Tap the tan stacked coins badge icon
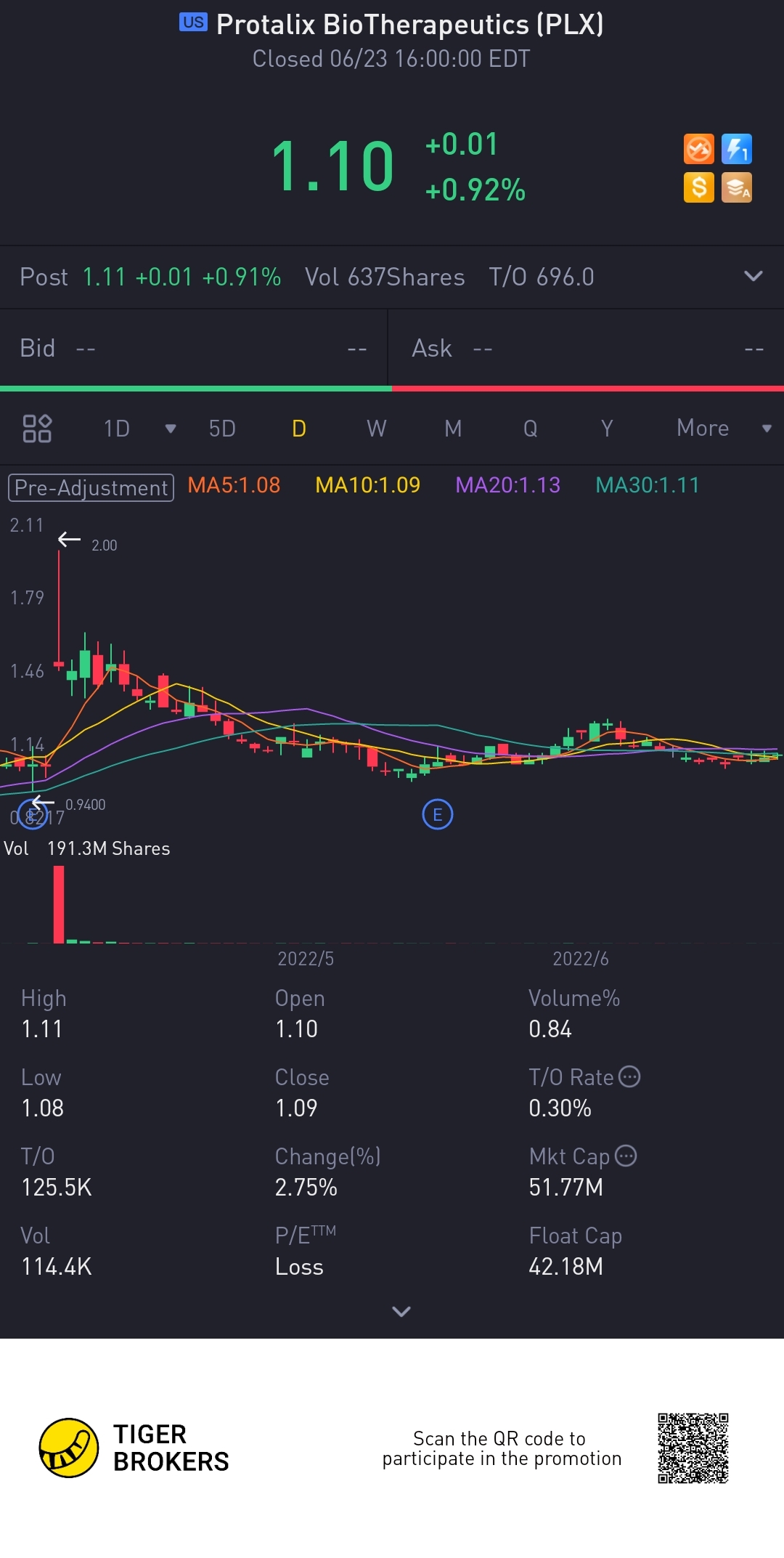The height and width of the screenshot is (1558, 784). pos(737,187)
